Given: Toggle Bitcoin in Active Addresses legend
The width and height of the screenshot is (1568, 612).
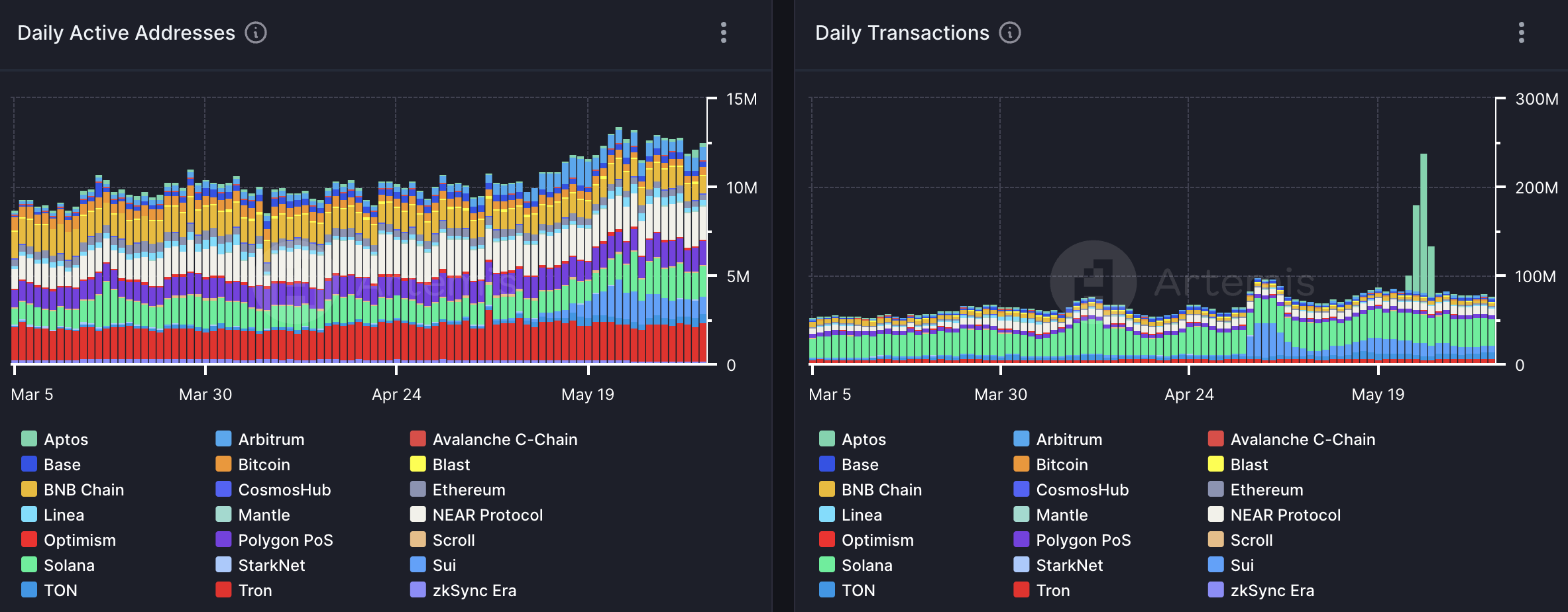Looking at the screenshot, I should point(253,464).
